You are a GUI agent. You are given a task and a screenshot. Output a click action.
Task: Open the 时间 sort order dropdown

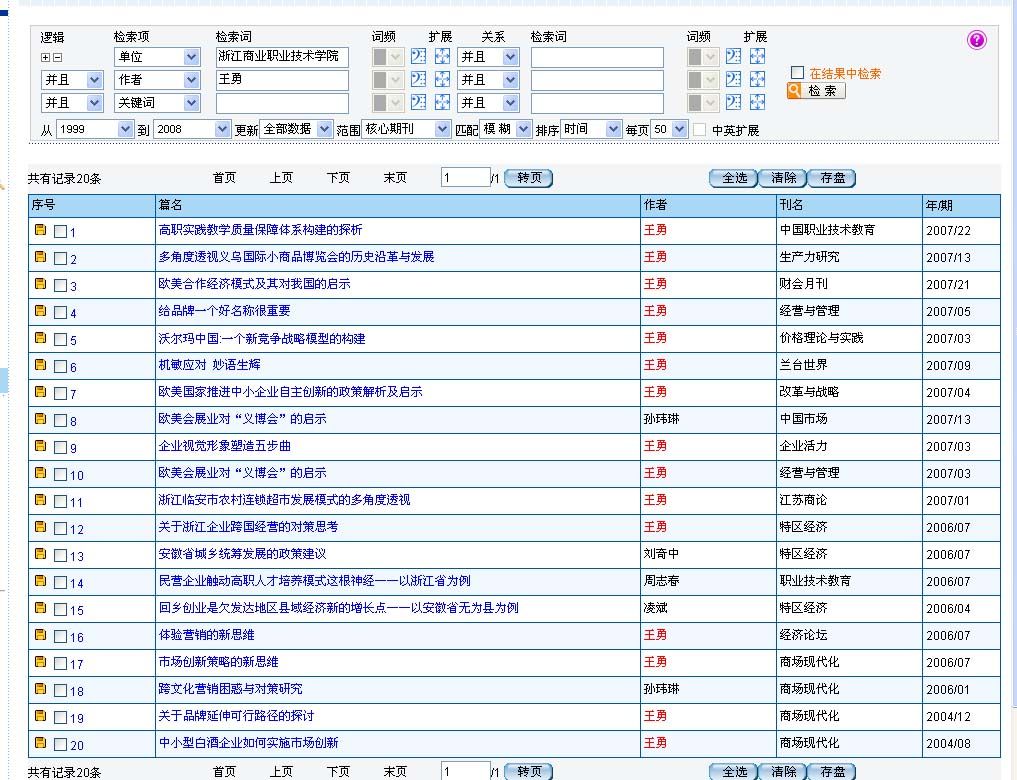591,129
